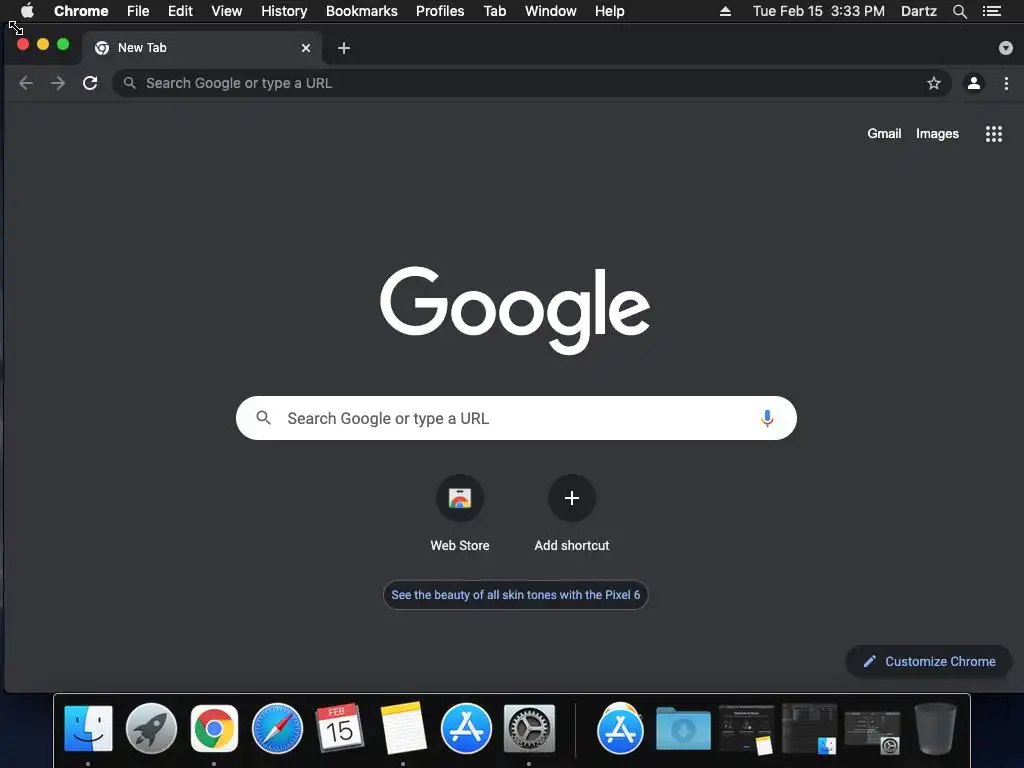Screen dimensions: 1024x768
Task: Open the Edit menu
Action: click(180, 11)
